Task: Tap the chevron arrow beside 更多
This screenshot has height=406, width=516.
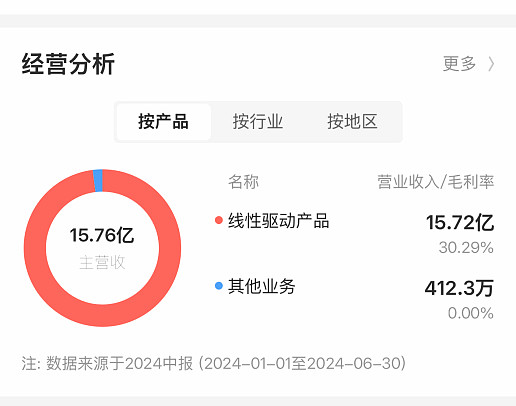Action: click(x=491, y=64)
